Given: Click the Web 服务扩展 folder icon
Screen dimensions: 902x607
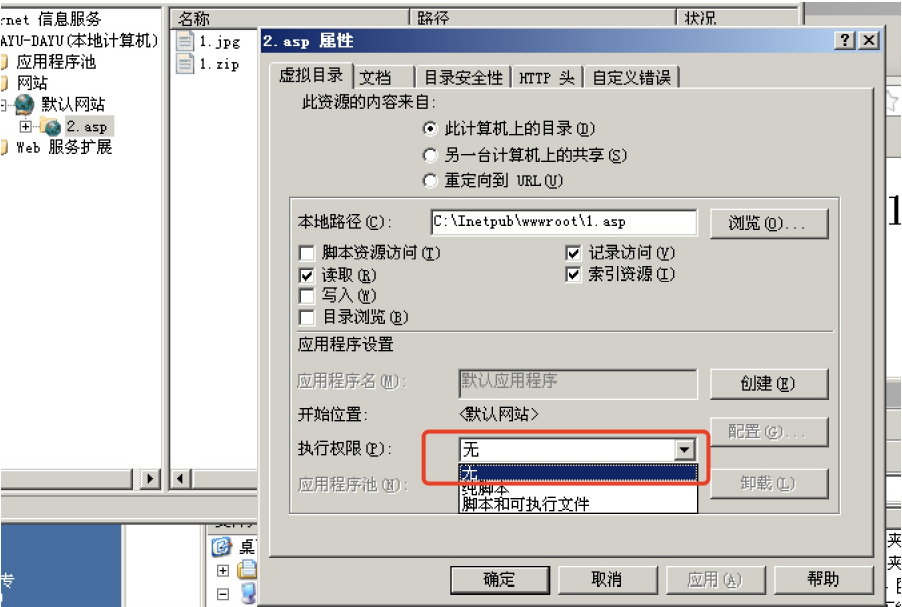Looking at the screenshot, I should click(x=4, y=147).
